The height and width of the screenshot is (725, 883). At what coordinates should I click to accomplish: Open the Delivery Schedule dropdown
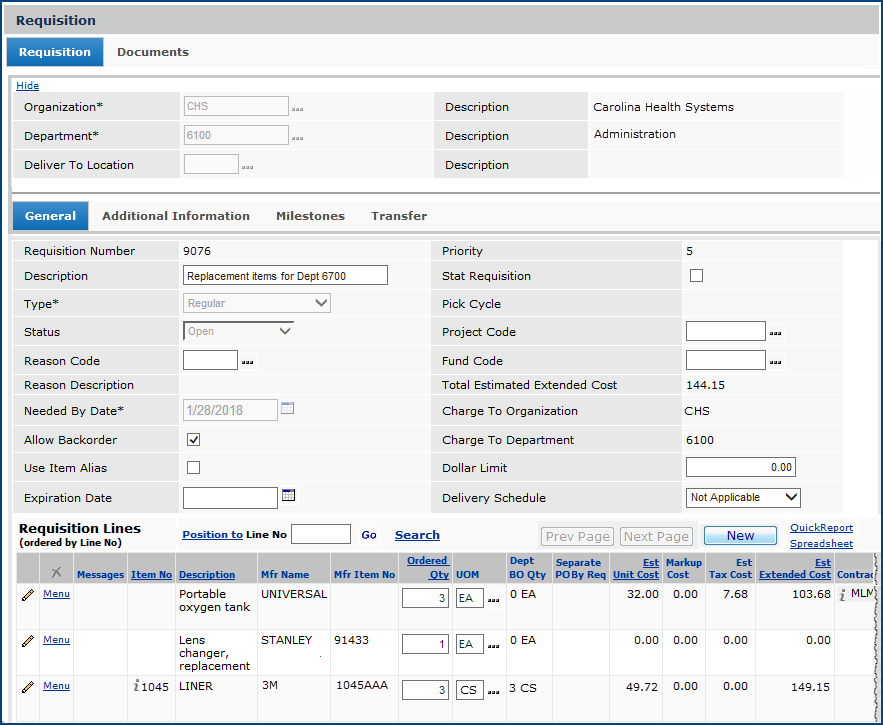743,497
